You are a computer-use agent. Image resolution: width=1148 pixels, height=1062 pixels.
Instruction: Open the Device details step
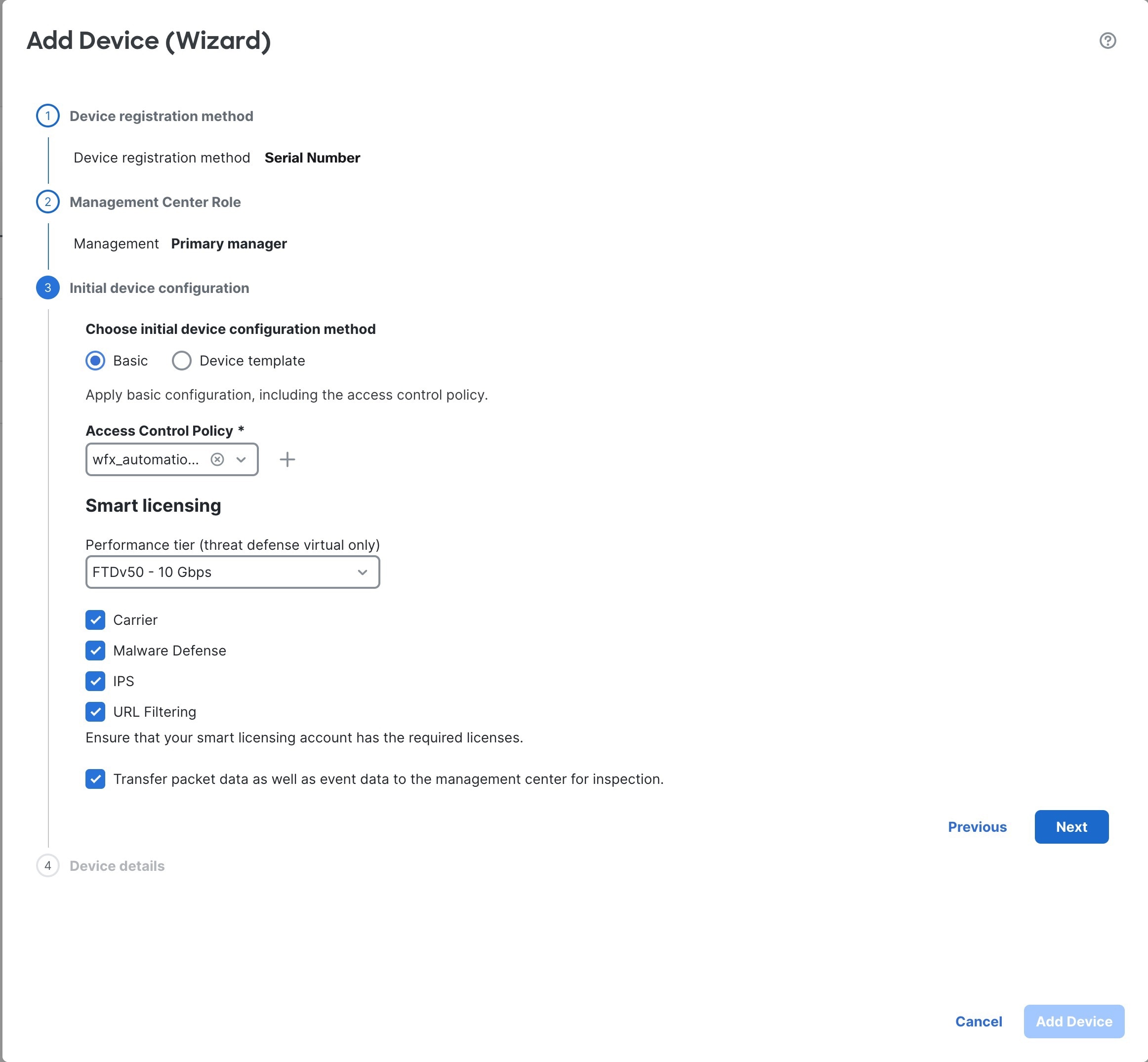[117, 866]
